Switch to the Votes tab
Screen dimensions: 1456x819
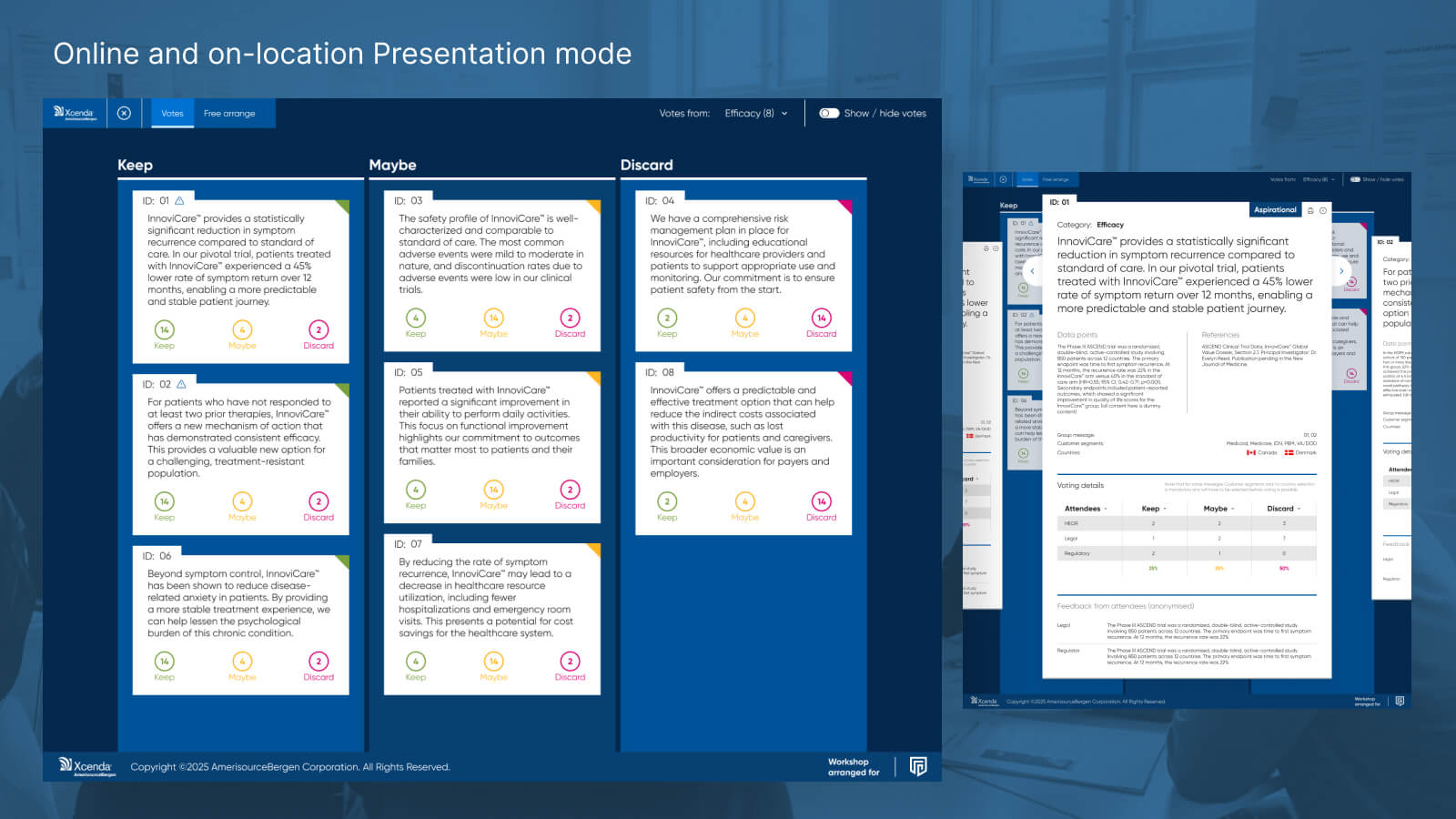[x=172, y=114]
